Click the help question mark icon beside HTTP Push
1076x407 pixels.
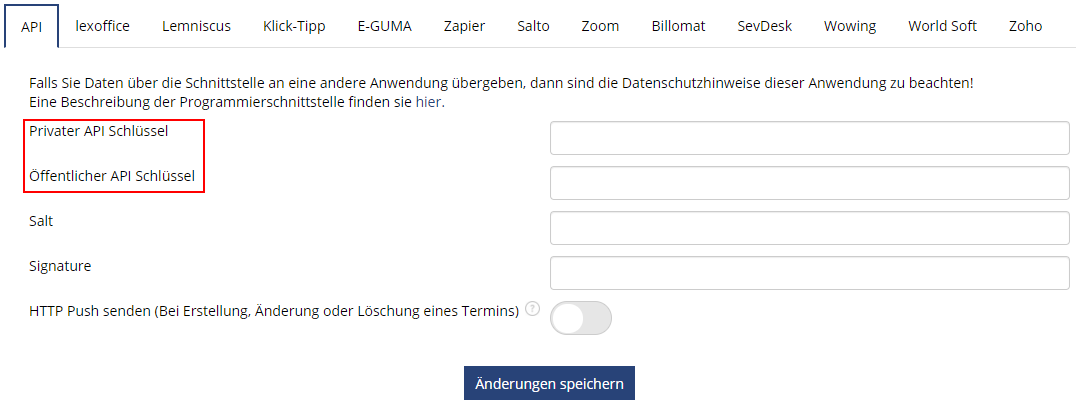tap(533, 309)
